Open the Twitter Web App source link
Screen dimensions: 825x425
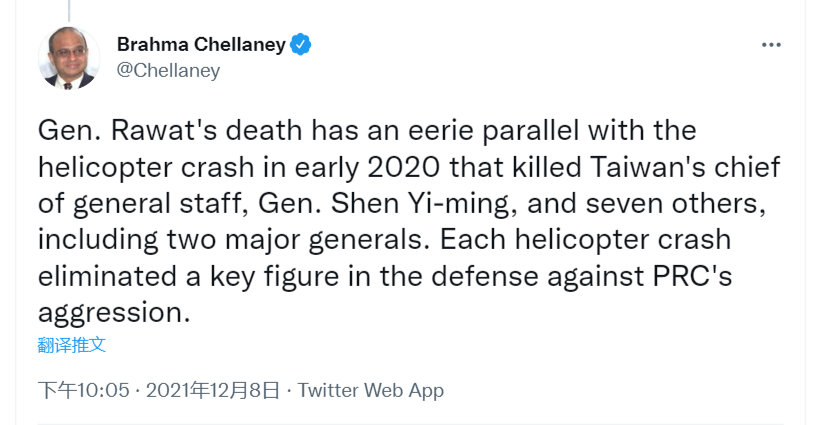pyautogui.click(x=370, y=390)
